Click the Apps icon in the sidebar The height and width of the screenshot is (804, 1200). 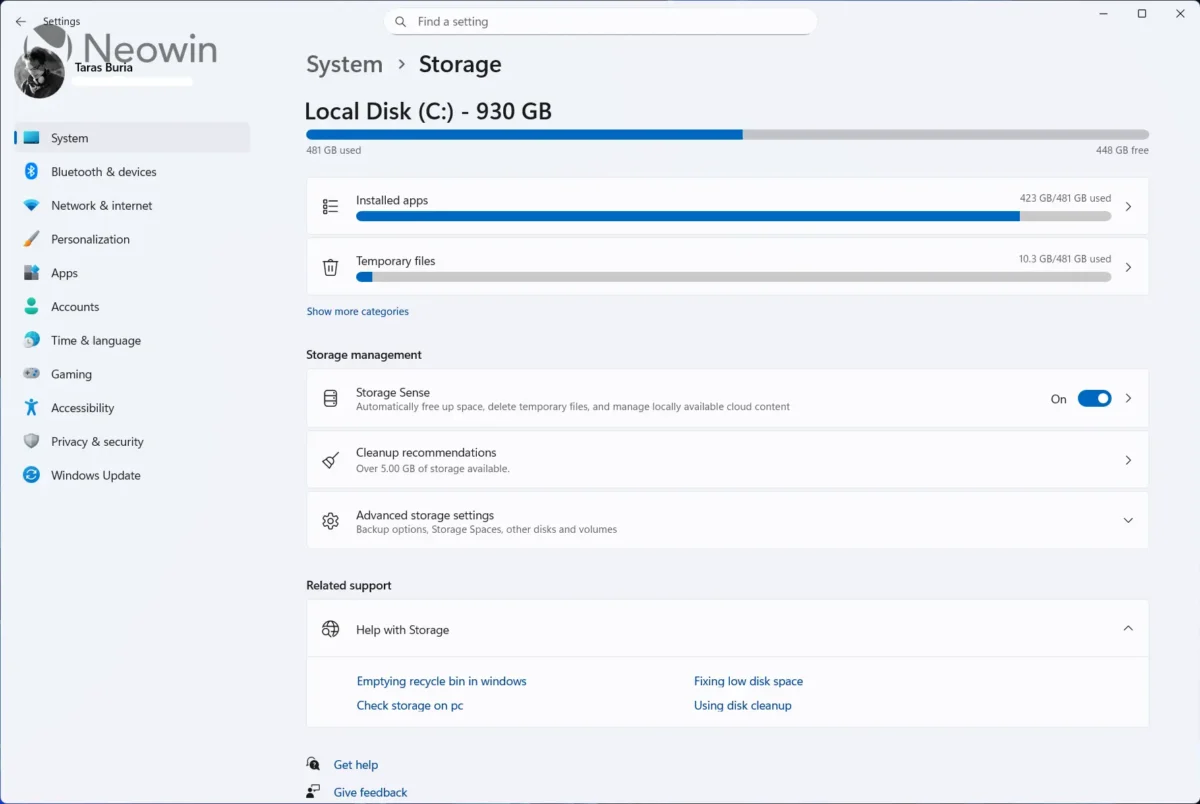tap(31, 272)
